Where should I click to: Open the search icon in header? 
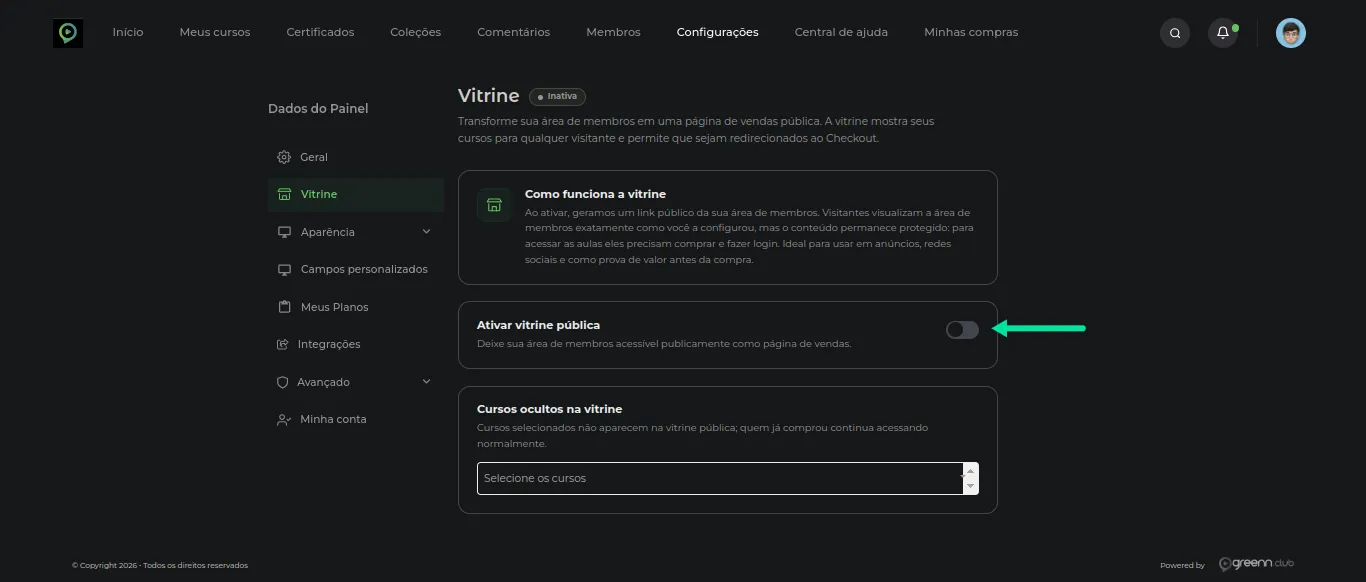[1175, 33]
